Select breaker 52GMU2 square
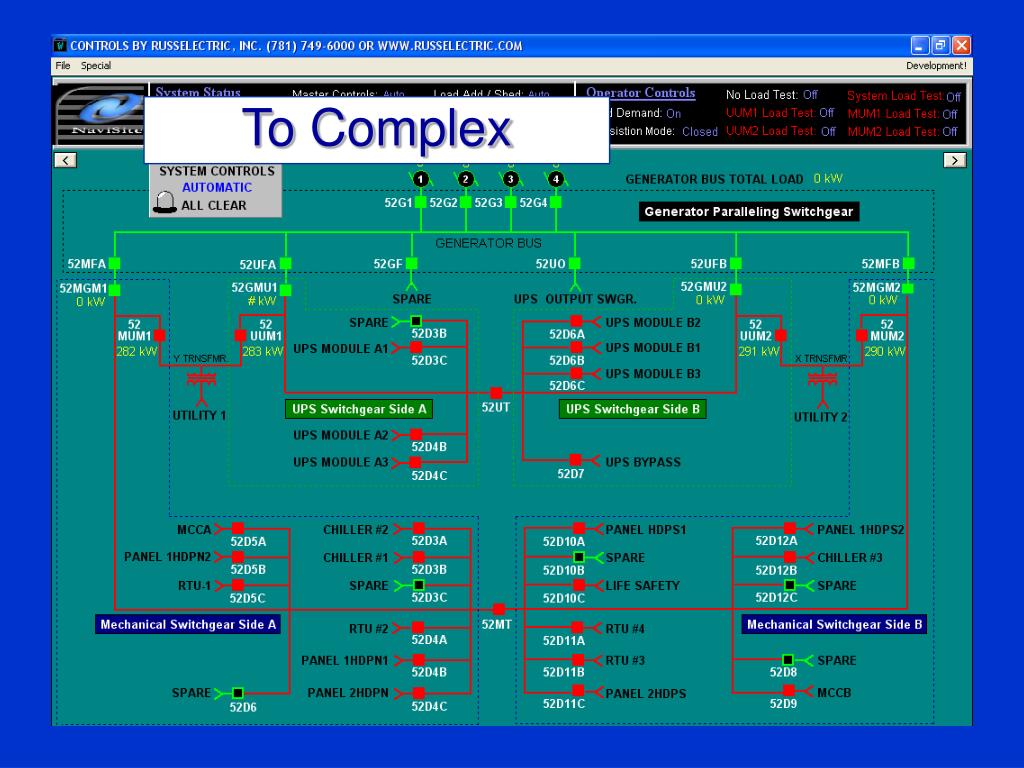The image size is (1024, 768). point(736,289)
